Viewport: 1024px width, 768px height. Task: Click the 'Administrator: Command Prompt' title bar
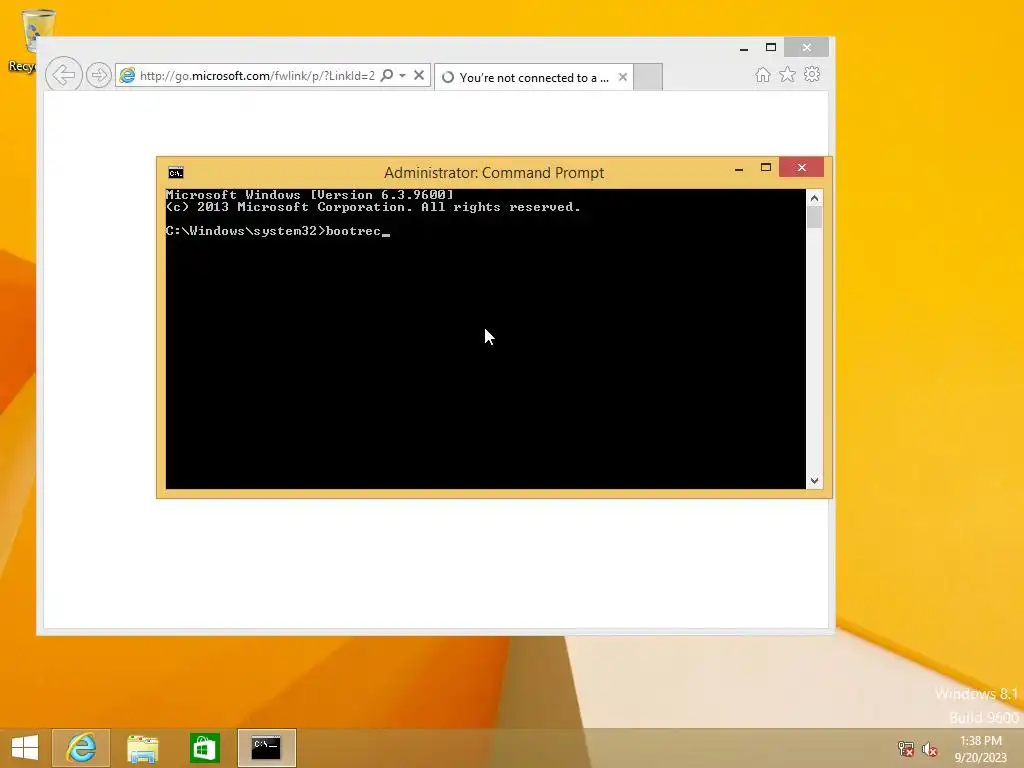click(x=494, y=172)
